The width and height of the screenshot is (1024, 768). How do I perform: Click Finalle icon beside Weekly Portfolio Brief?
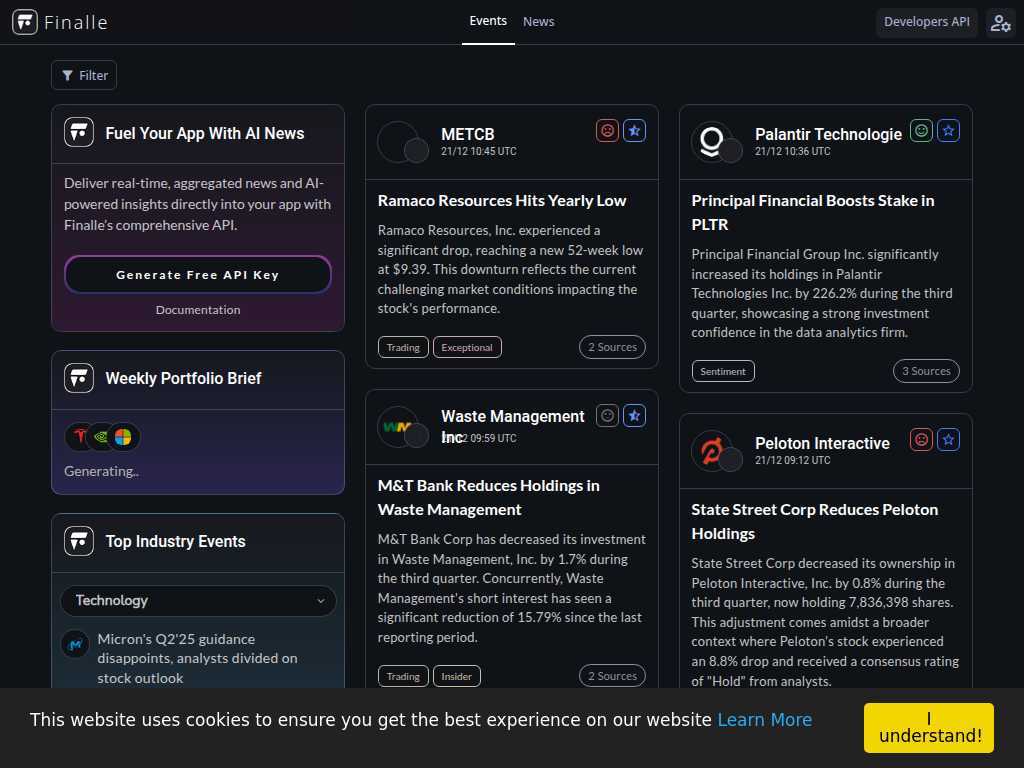coord(79,378)
